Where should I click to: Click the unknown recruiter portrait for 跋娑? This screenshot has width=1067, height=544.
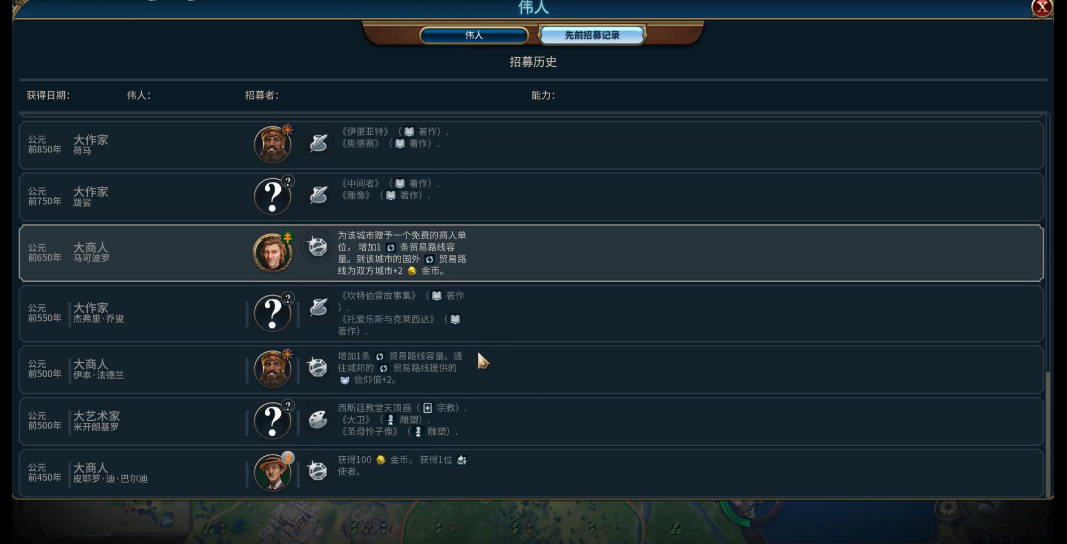click(x=273, y=196)
